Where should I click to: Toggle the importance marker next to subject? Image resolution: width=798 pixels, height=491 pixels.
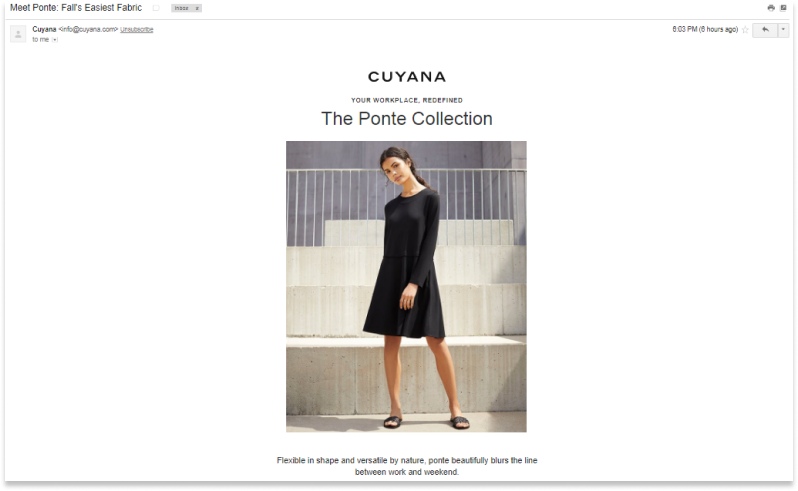[156, 8]
